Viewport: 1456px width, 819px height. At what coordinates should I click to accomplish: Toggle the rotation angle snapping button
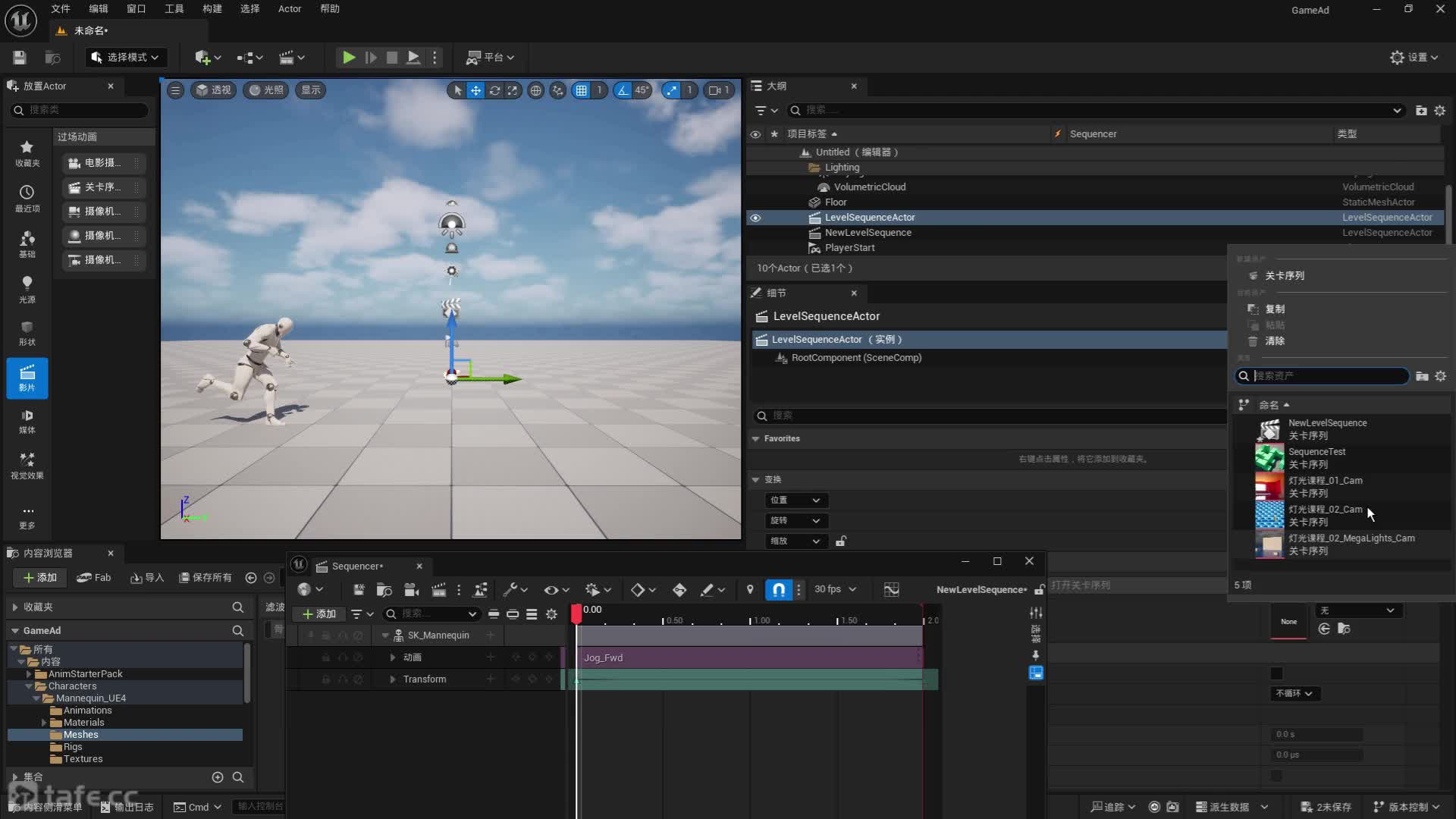(x=623, y=90)
